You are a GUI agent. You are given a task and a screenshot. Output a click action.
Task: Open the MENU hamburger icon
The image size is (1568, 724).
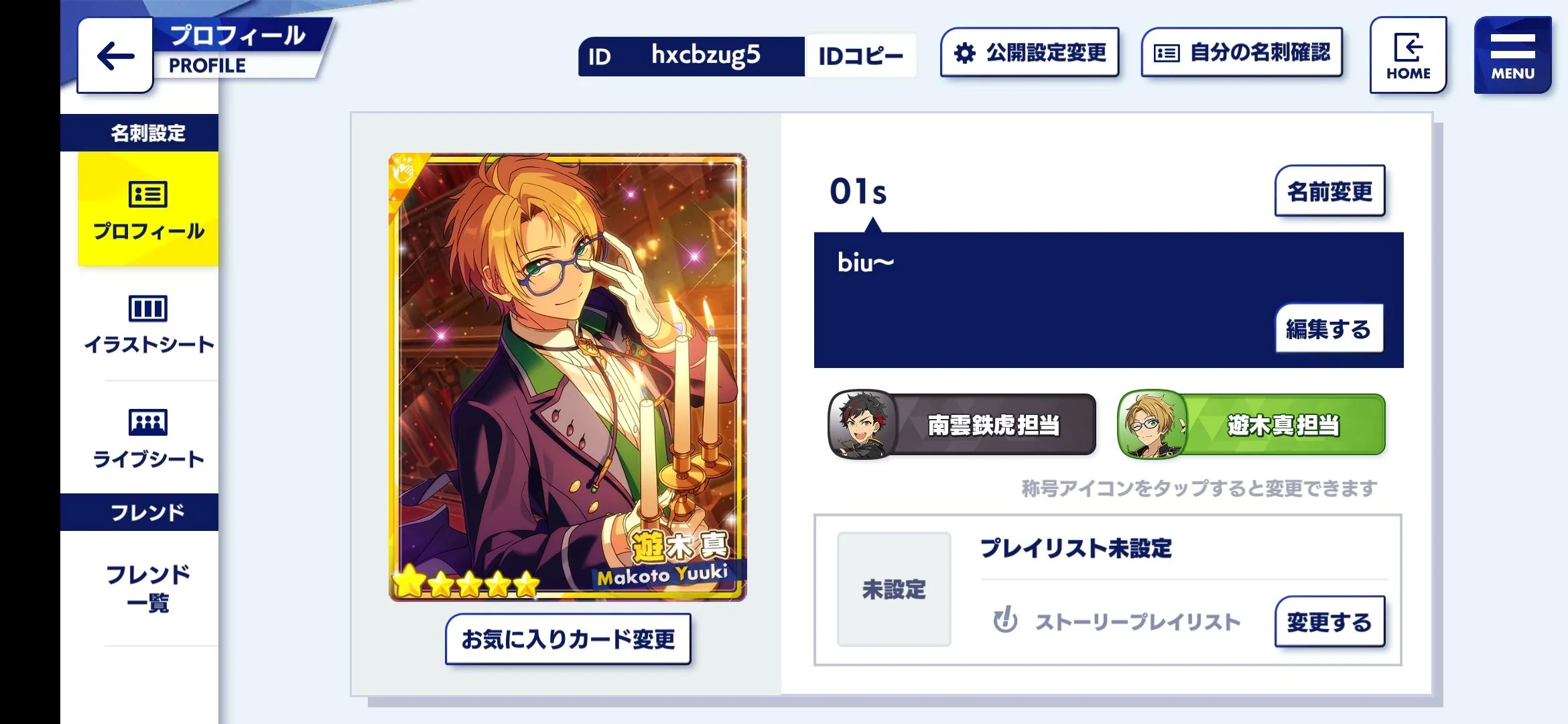tap(1512, 55)
